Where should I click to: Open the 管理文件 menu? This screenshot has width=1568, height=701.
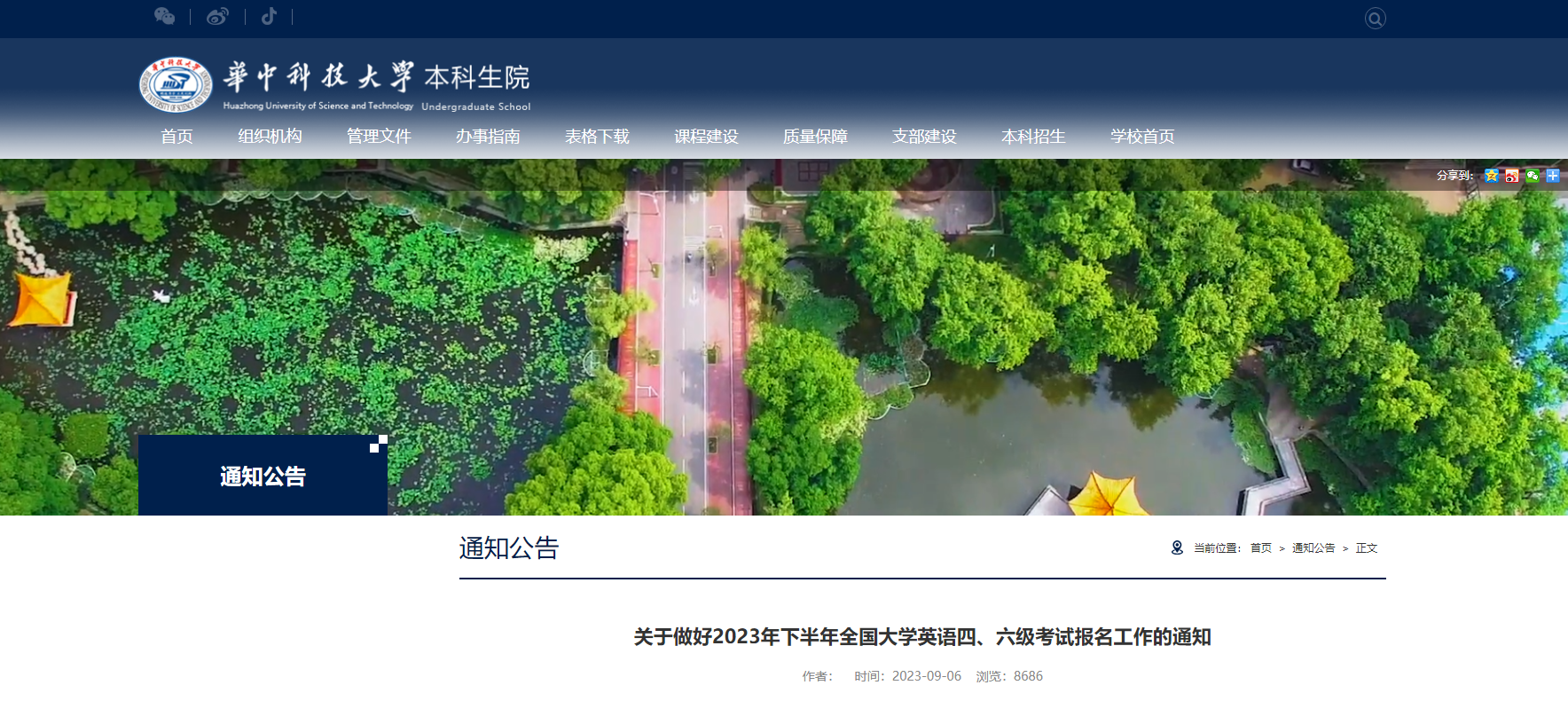379,137
